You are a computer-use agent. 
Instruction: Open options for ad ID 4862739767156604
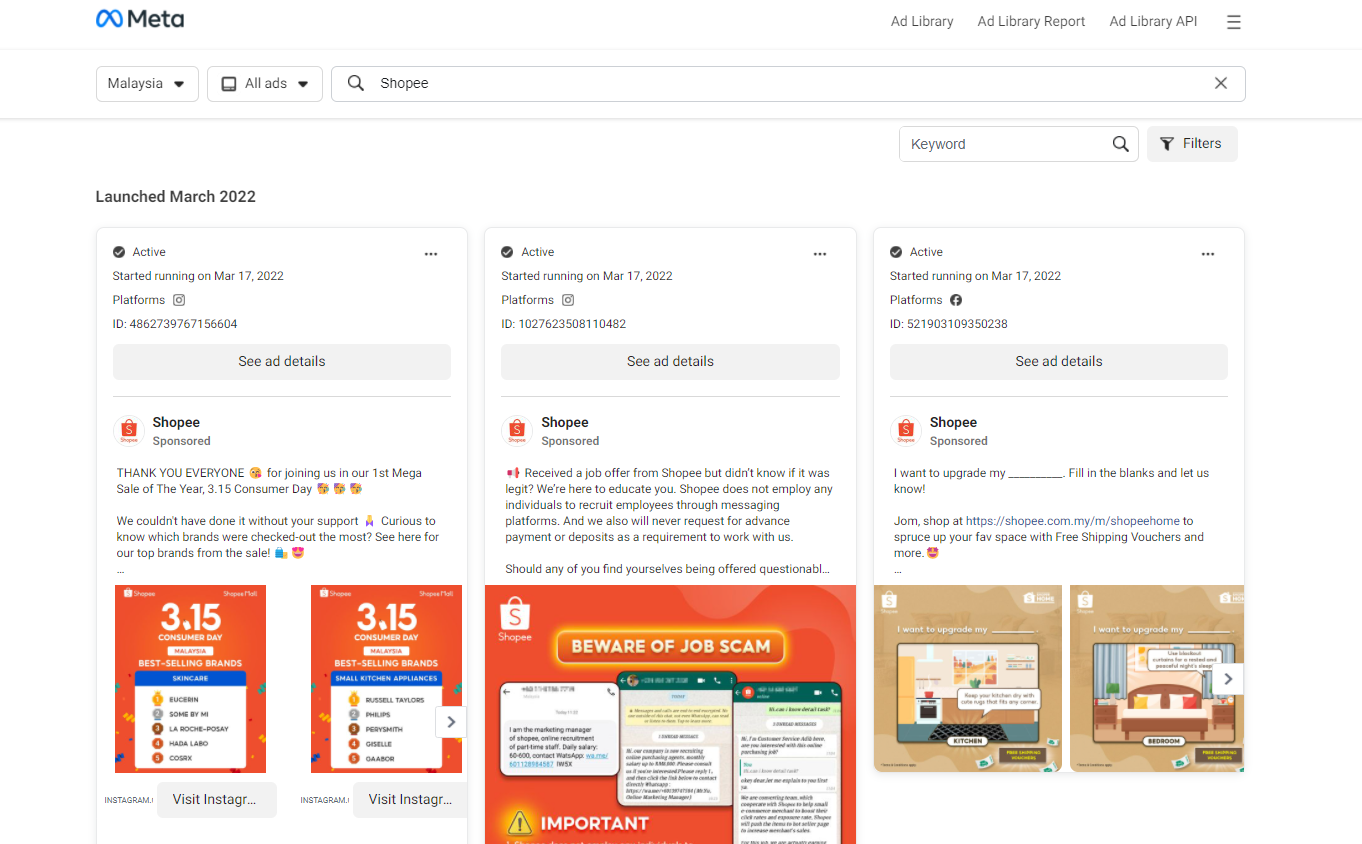coord(431,254)
